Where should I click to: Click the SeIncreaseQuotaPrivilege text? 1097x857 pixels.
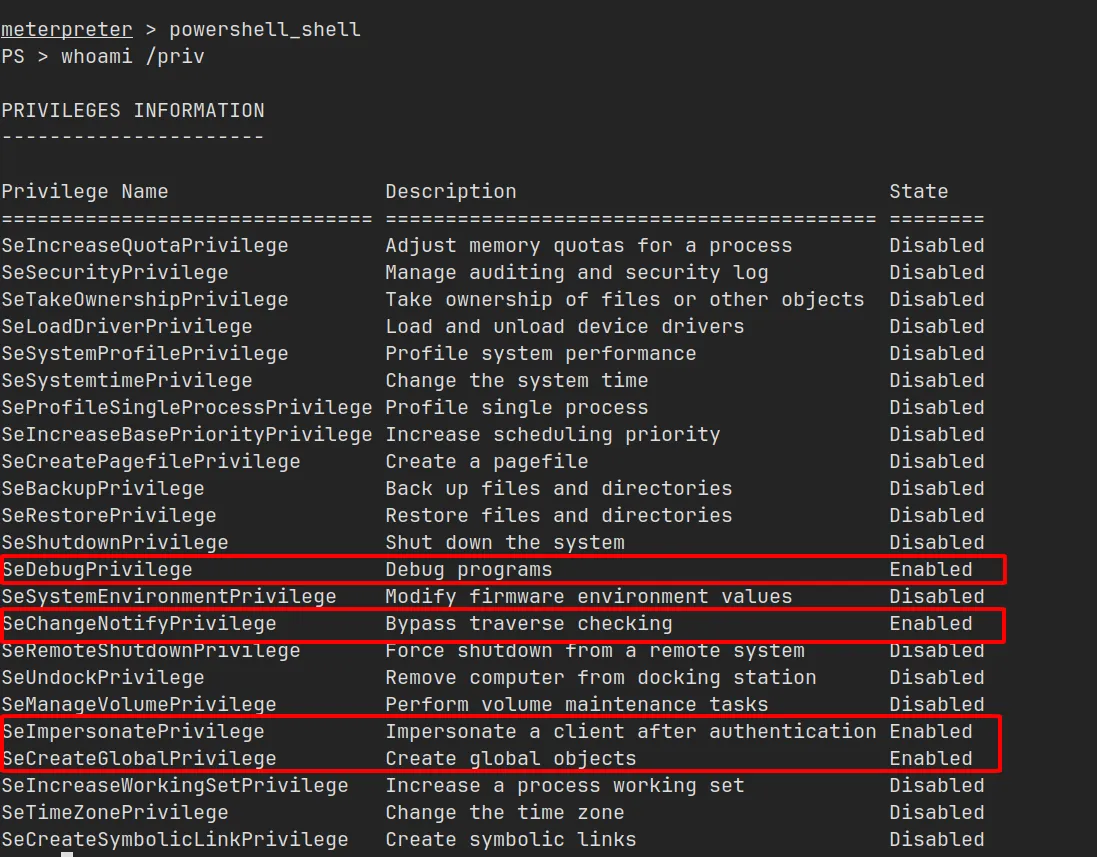coord(144,246)
